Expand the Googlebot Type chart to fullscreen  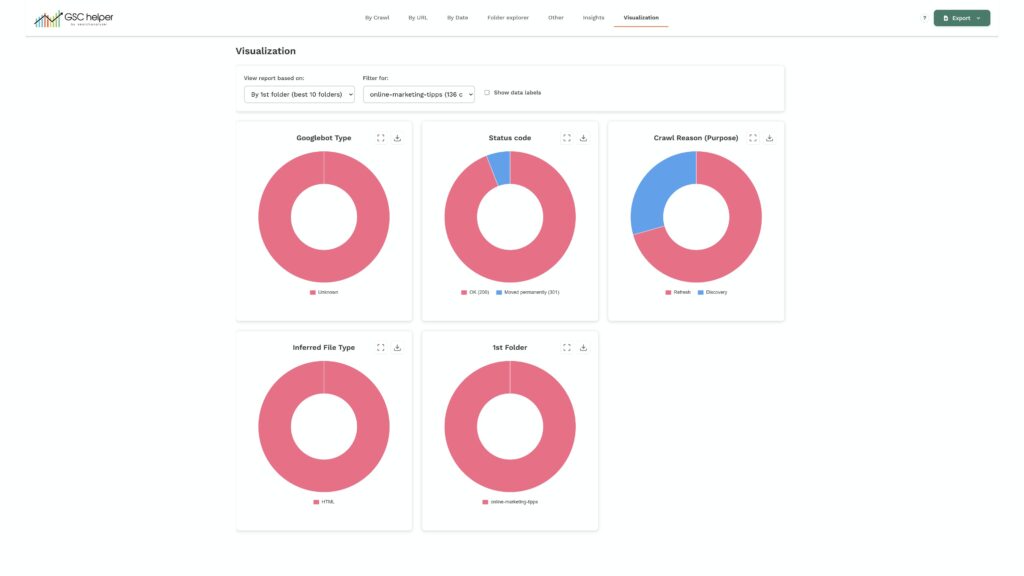point(381,138)
